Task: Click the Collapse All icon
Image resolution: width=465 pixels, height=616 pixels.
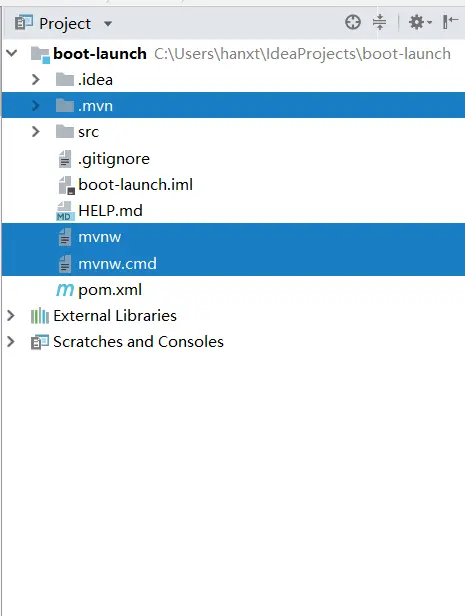Action: click(379, 22)
